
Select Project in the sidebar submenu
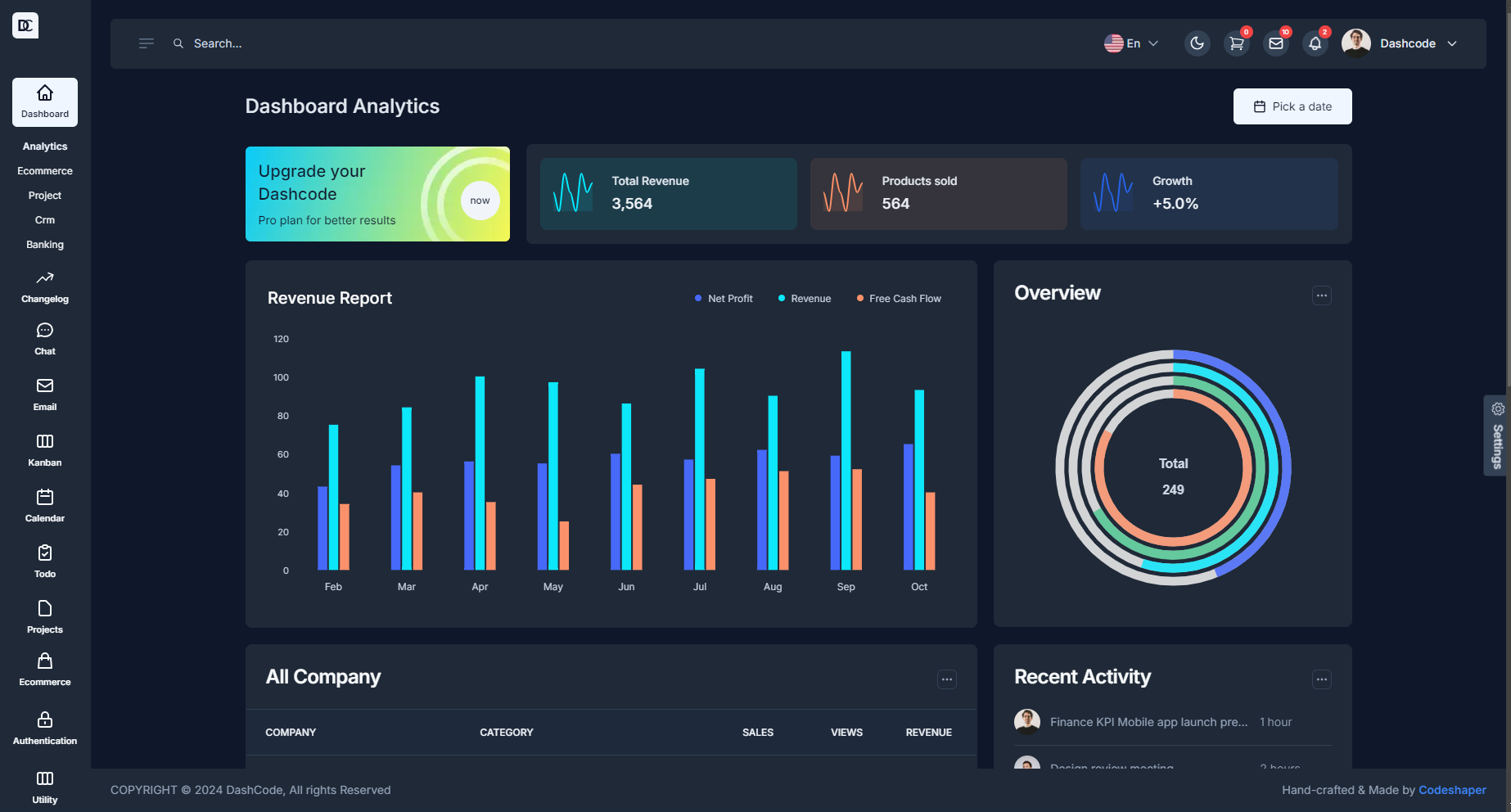45,196
